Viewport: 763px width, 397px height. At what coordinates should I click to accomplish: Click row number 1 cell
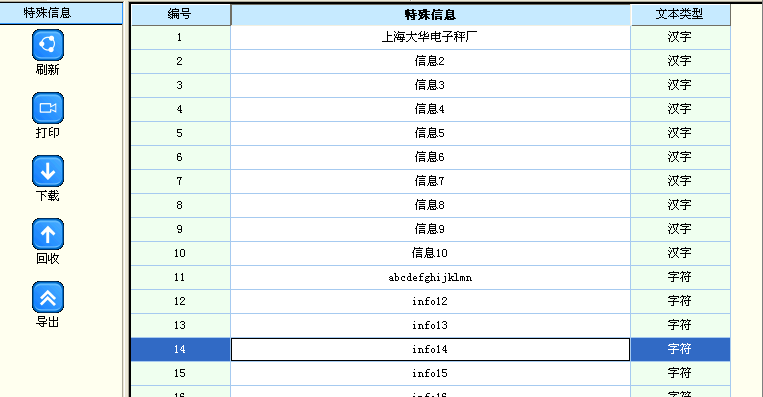coord(181,37)
